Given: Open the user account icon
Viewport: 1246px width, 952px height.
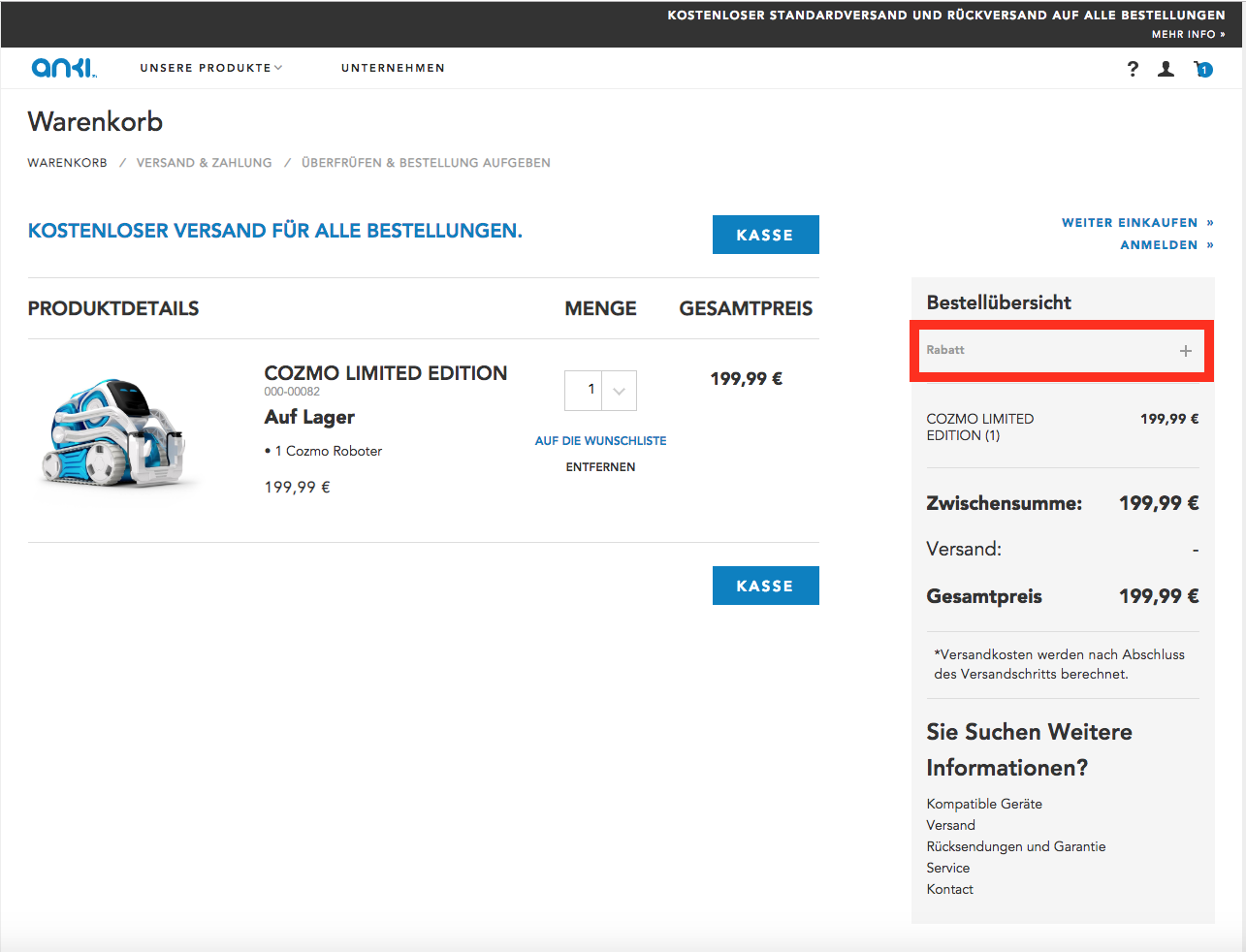Looking at the screenshot, I should point(1166,69).
